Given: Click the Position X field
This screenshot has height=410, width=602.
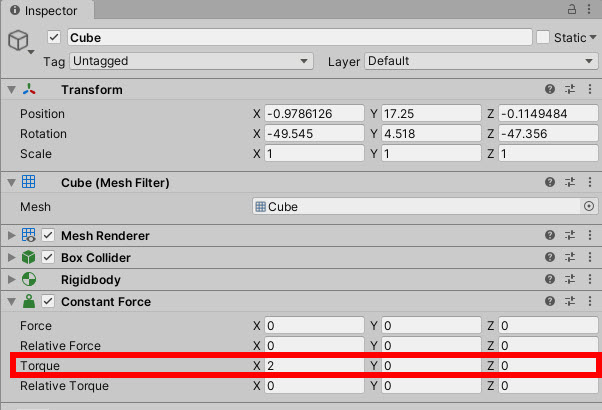Looking at the screenshot, I should tap(314, 113).
